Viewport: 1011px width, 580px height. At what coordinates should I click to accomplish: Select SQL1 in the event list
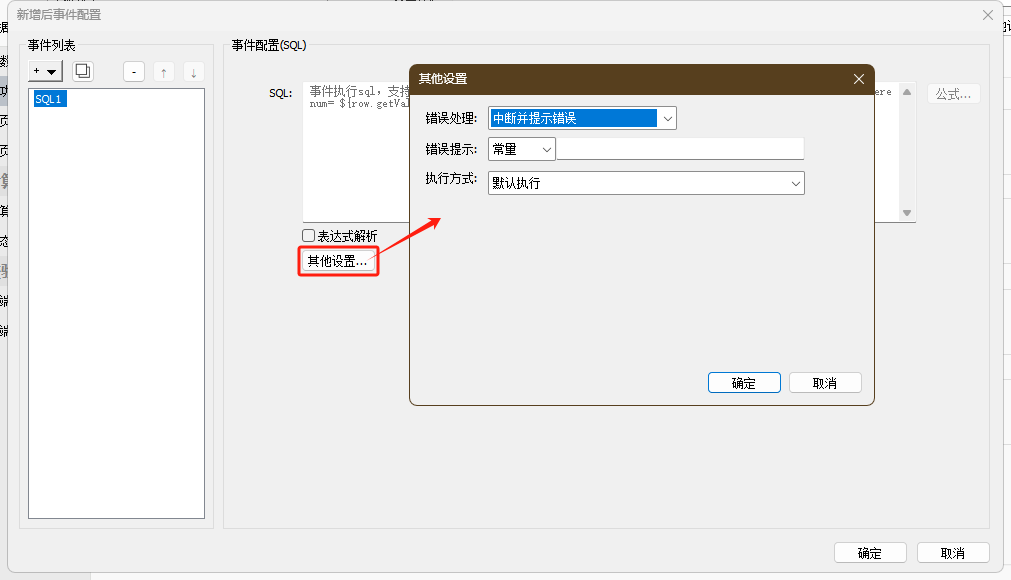click(49, 99)
